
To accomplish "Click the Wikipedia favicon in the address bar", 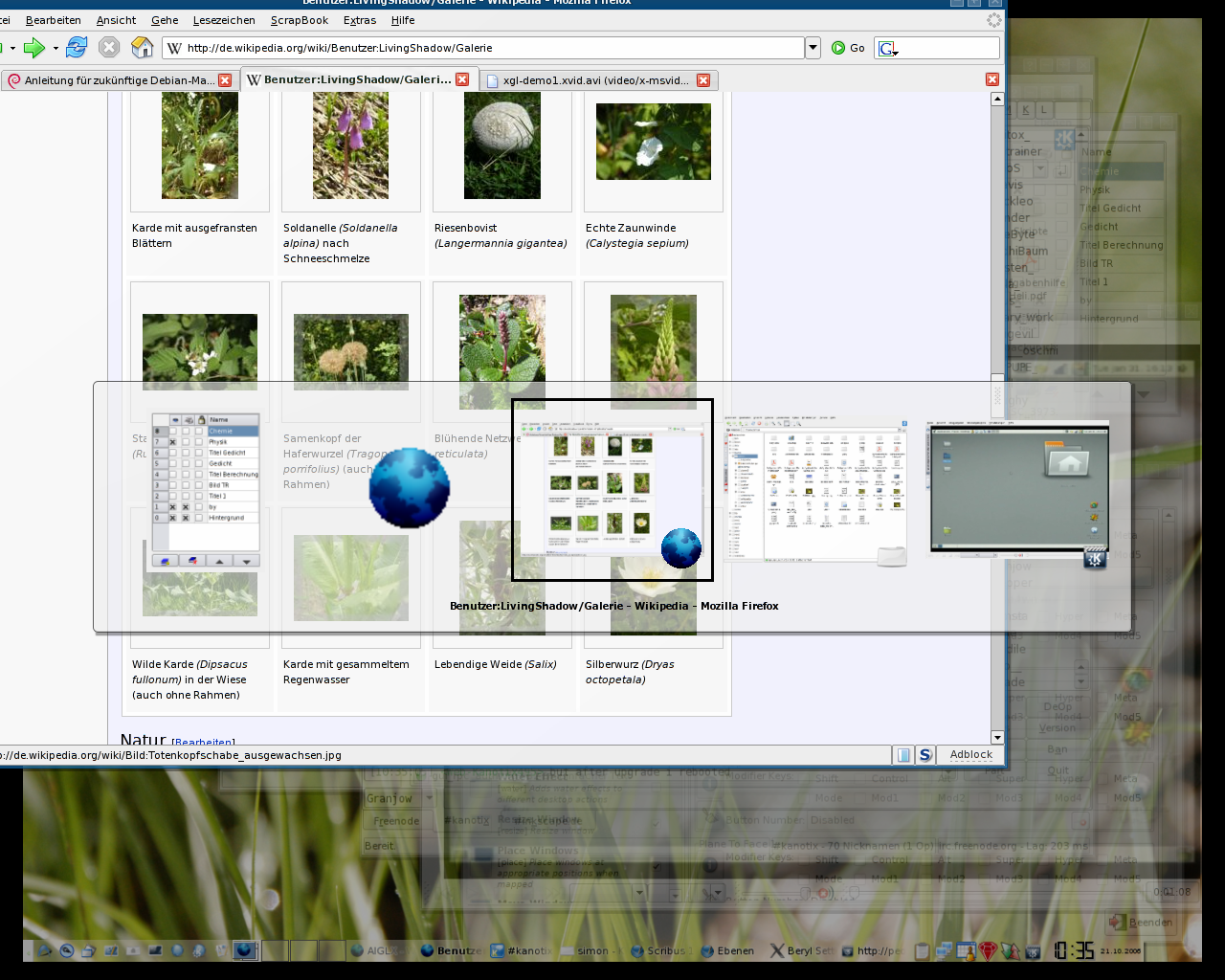I will (x=174, y=48).
